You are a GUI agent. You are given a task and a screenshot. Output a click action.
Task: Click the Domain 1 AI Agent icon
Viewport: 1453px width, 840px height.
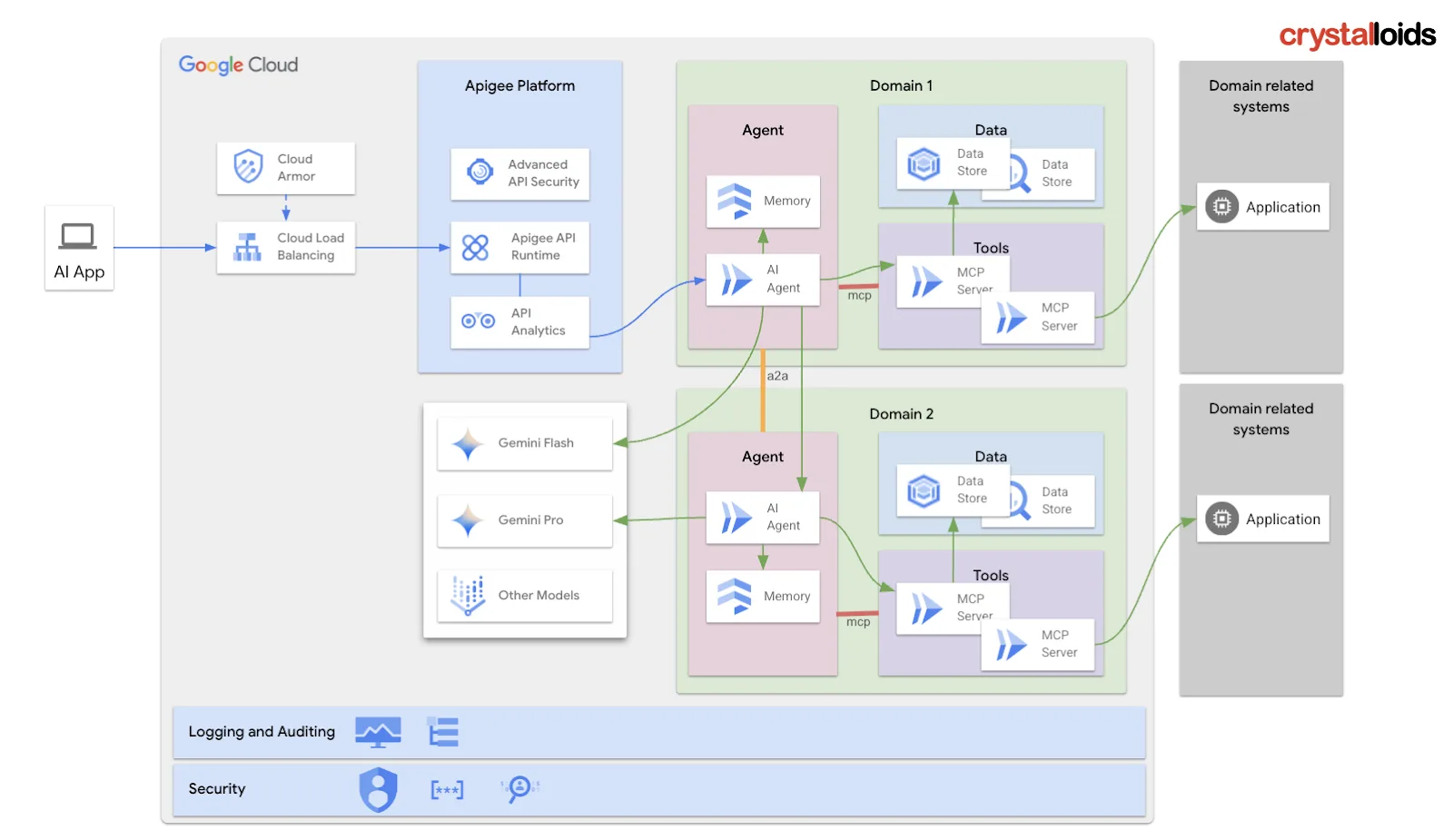click(736, 280)
